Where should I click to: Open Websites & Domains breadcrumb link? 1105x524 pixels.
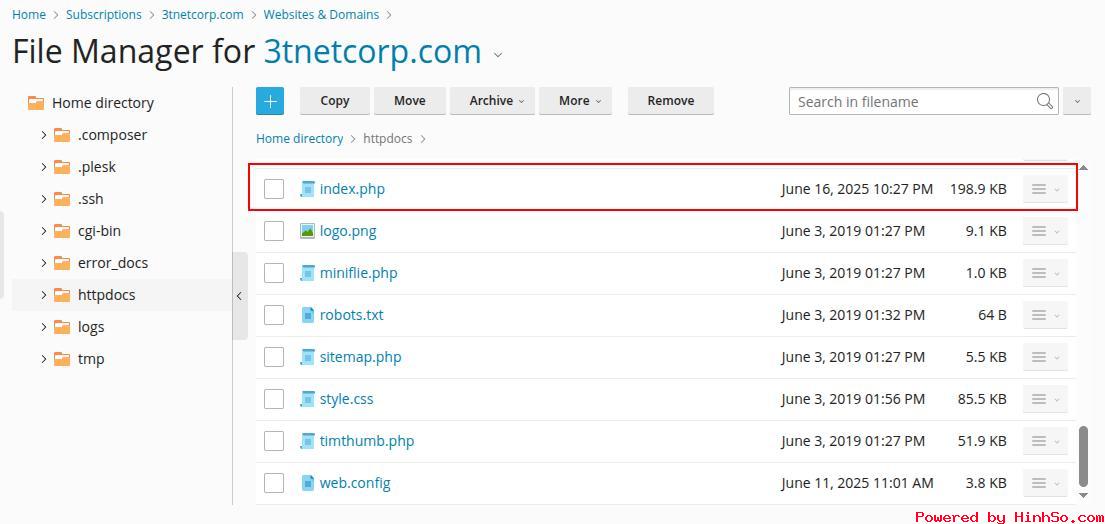click(321, 14)
